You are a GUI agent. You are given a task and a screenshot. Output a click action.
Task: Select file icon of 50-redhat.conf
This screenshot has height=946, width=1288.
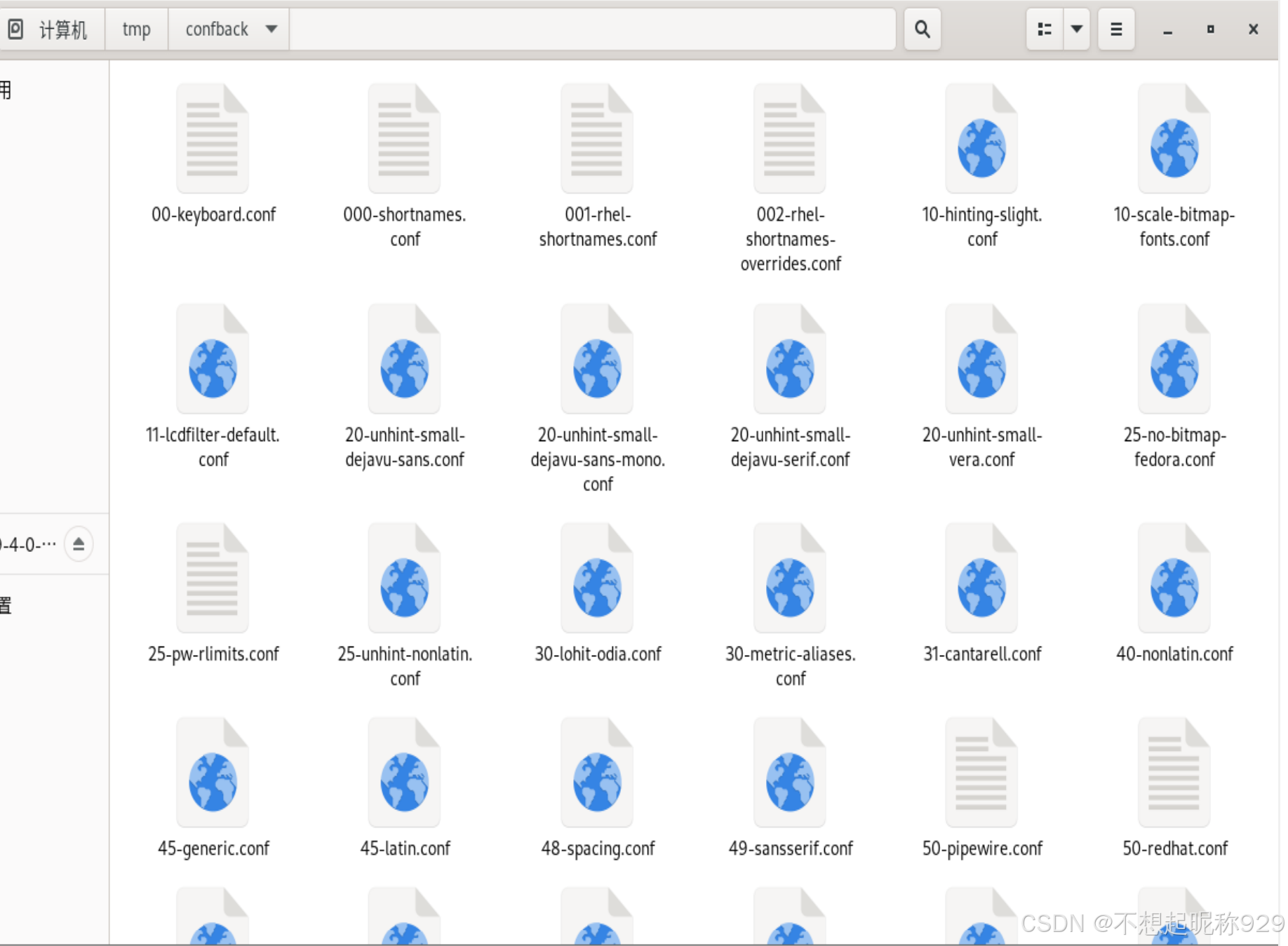1174,772
